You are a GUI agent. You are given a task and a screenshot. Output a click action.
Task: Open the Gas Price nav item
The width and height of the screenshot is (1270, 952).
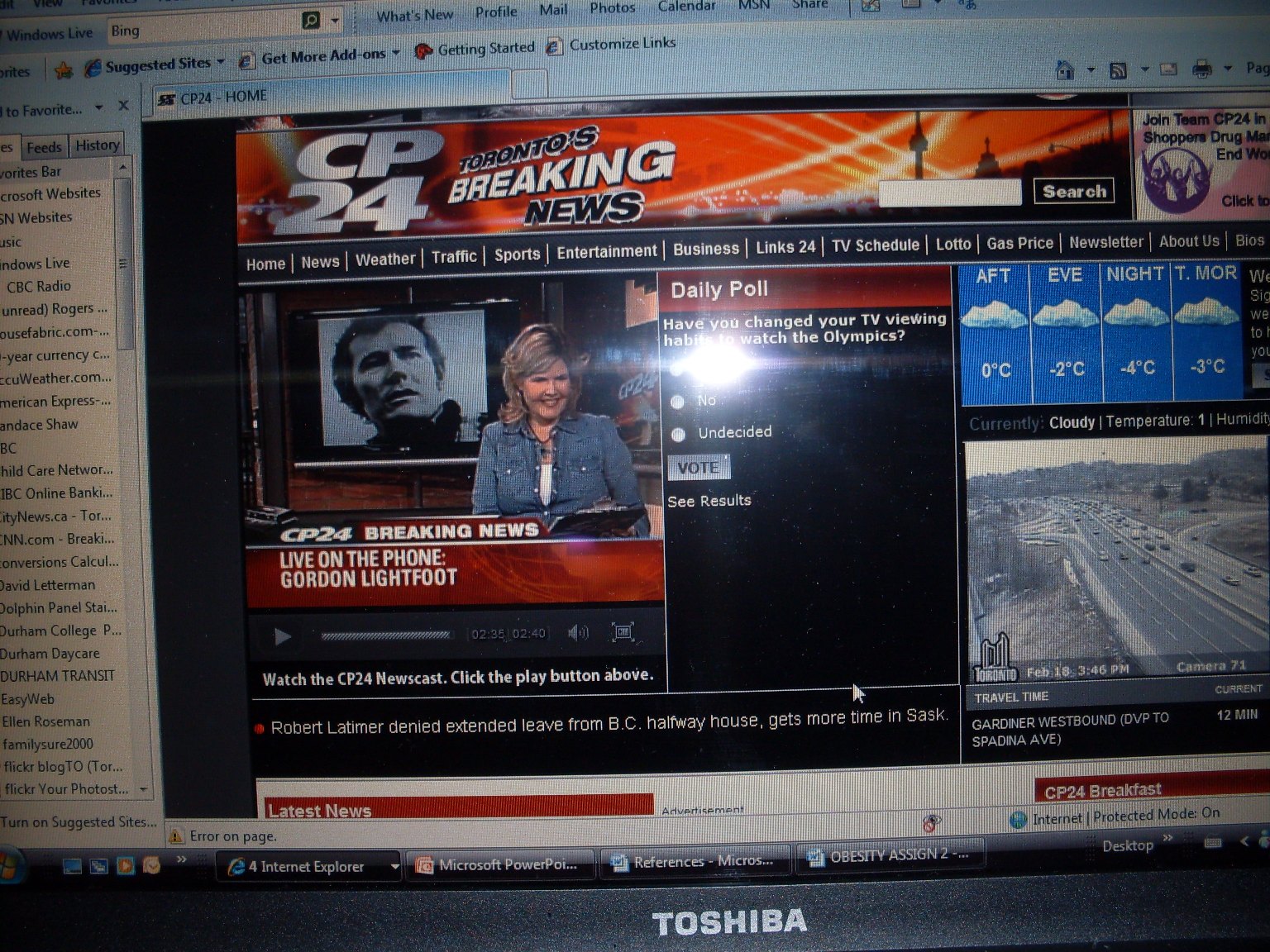[1019, 243]
